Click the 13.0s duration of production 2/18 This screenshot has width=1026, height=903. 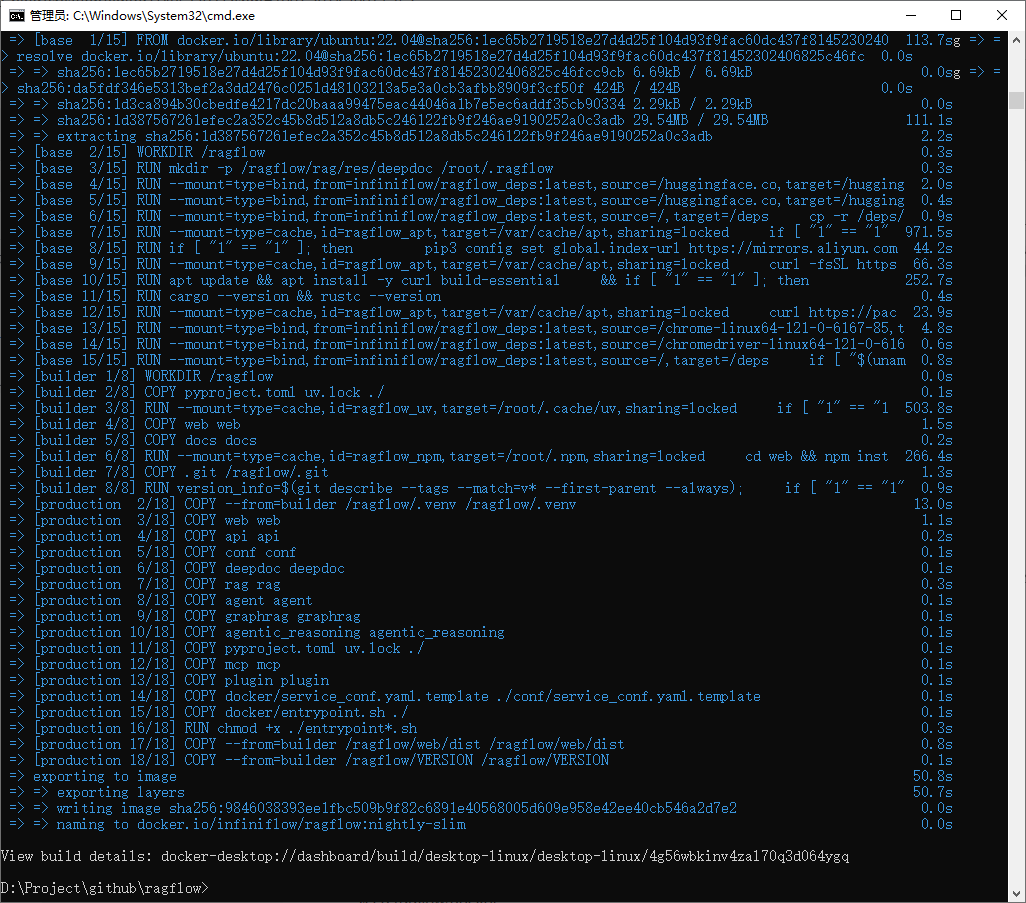coord(933,505)
